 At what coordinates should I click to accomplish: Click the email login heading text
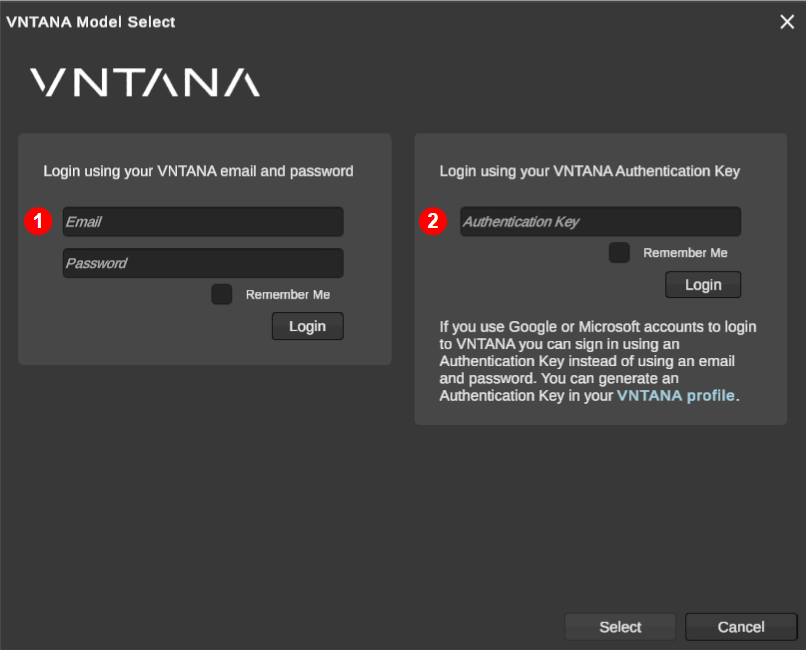197,171
